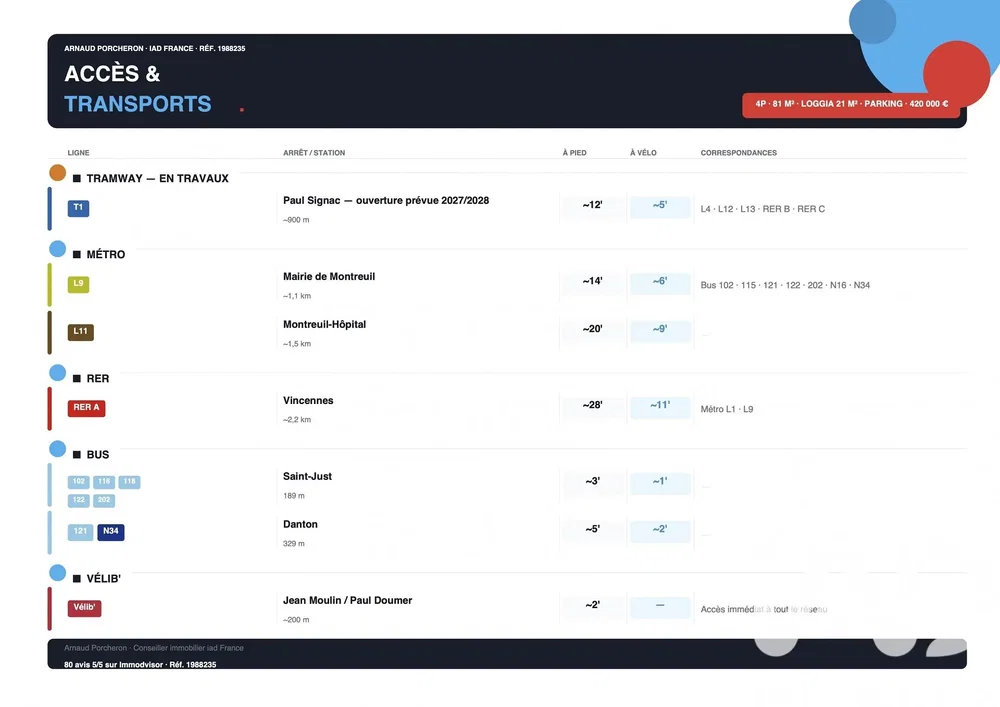The image size is (1000, 707).
Task: Select the green L9 métro badge
Action: 78,284
